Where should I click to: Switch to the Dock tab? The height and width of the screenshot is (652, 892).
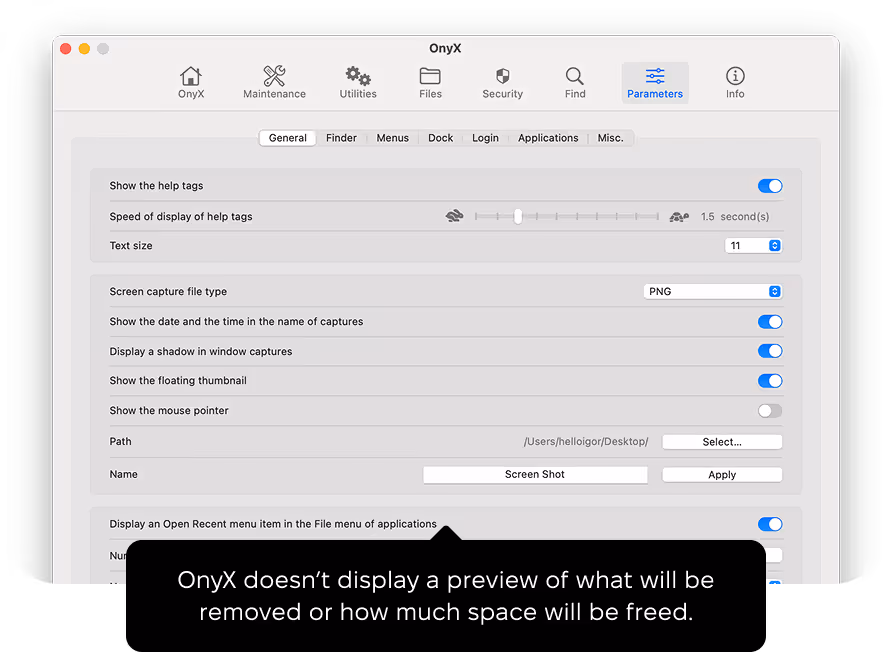tap(440, 138)
